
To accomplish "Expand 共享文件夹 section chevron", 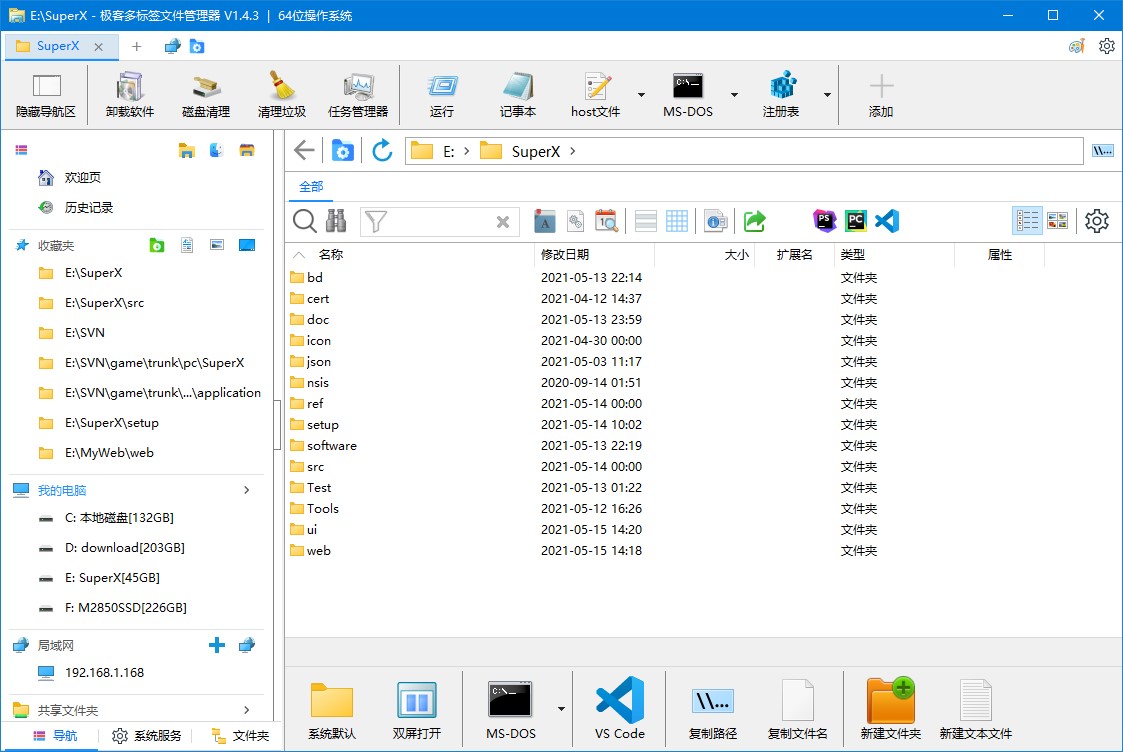I will pos(246,710).
